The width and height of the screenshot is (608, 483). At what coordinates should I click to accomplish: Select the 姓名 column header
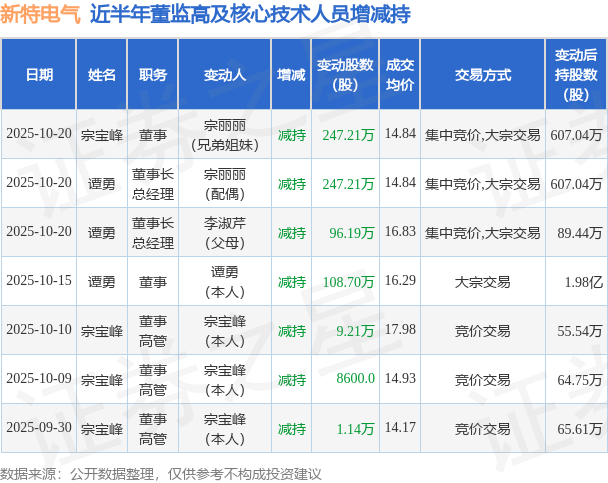pyautogui.click(x=102, y=74)
